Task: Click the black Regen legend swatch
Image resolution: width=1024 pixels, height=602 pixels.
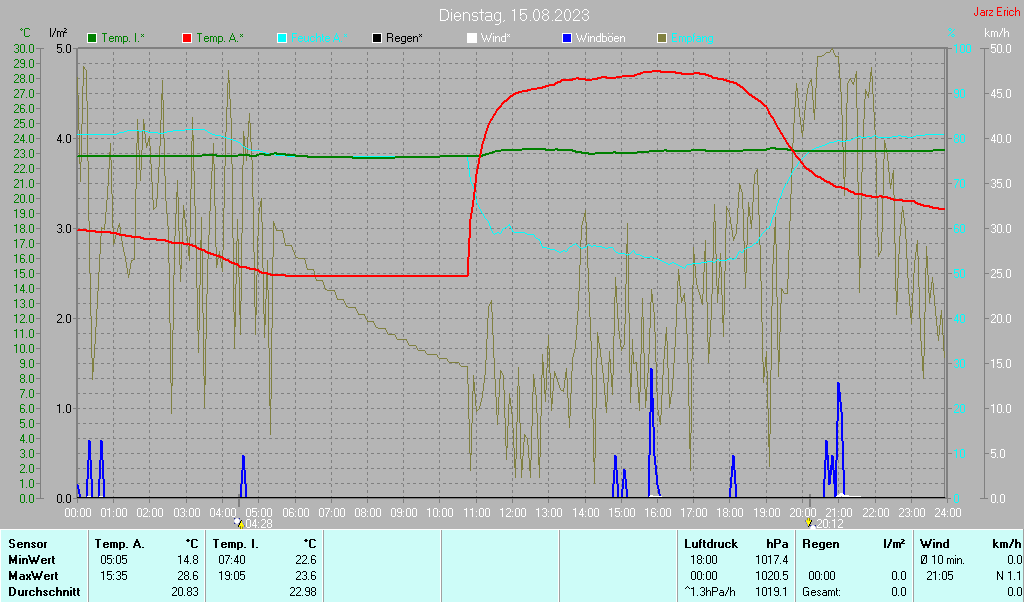Action: click(377, 38)
